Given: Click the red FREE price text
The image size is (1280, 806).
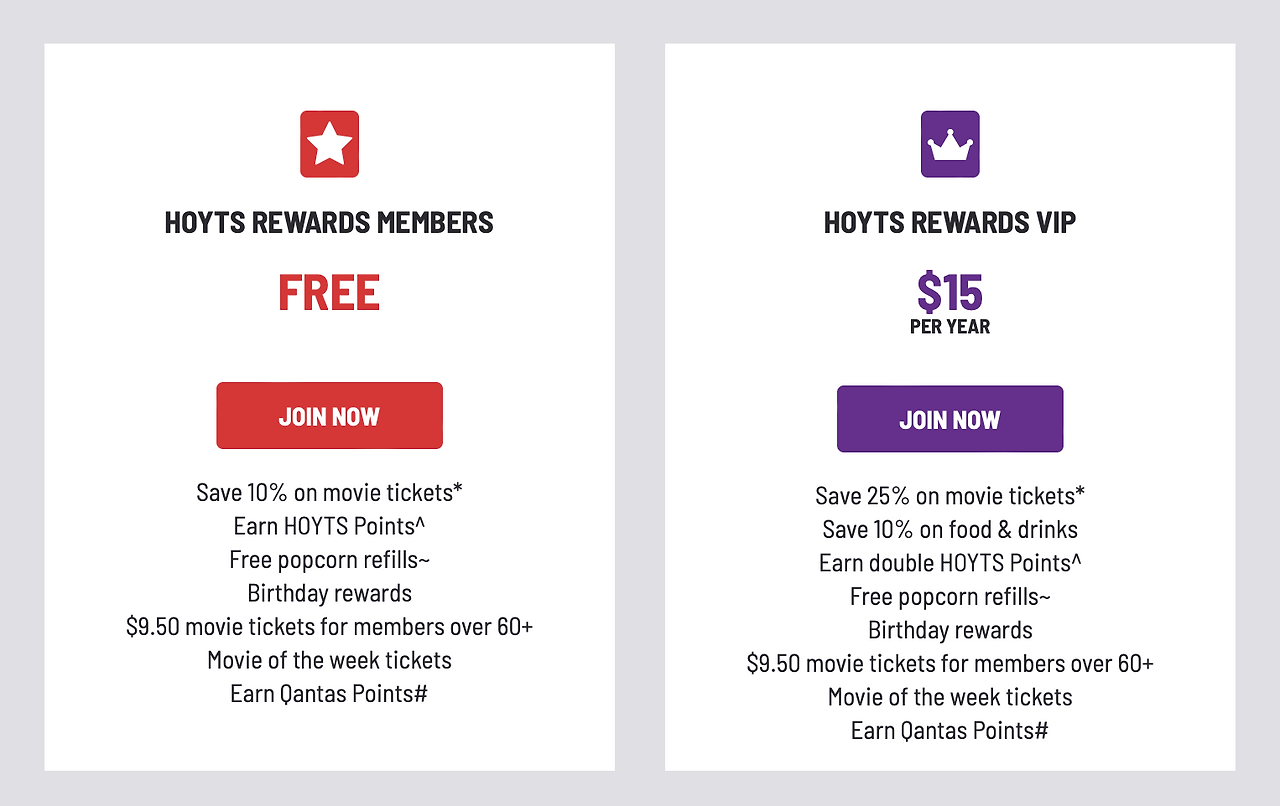Looking at the screenshot, I should coord(329,293).
